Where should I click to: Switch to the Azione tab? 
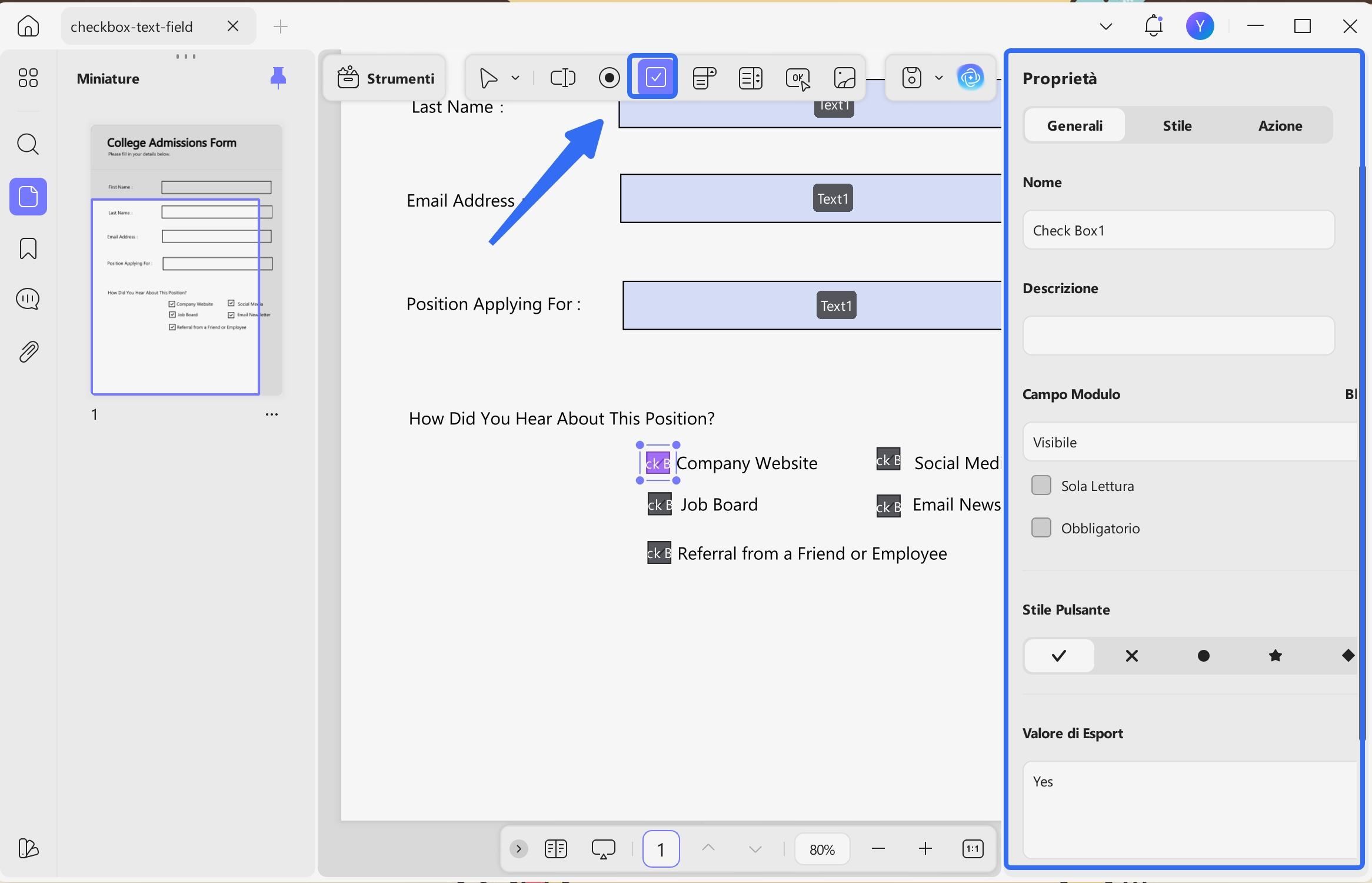(x=1280, y=125)
